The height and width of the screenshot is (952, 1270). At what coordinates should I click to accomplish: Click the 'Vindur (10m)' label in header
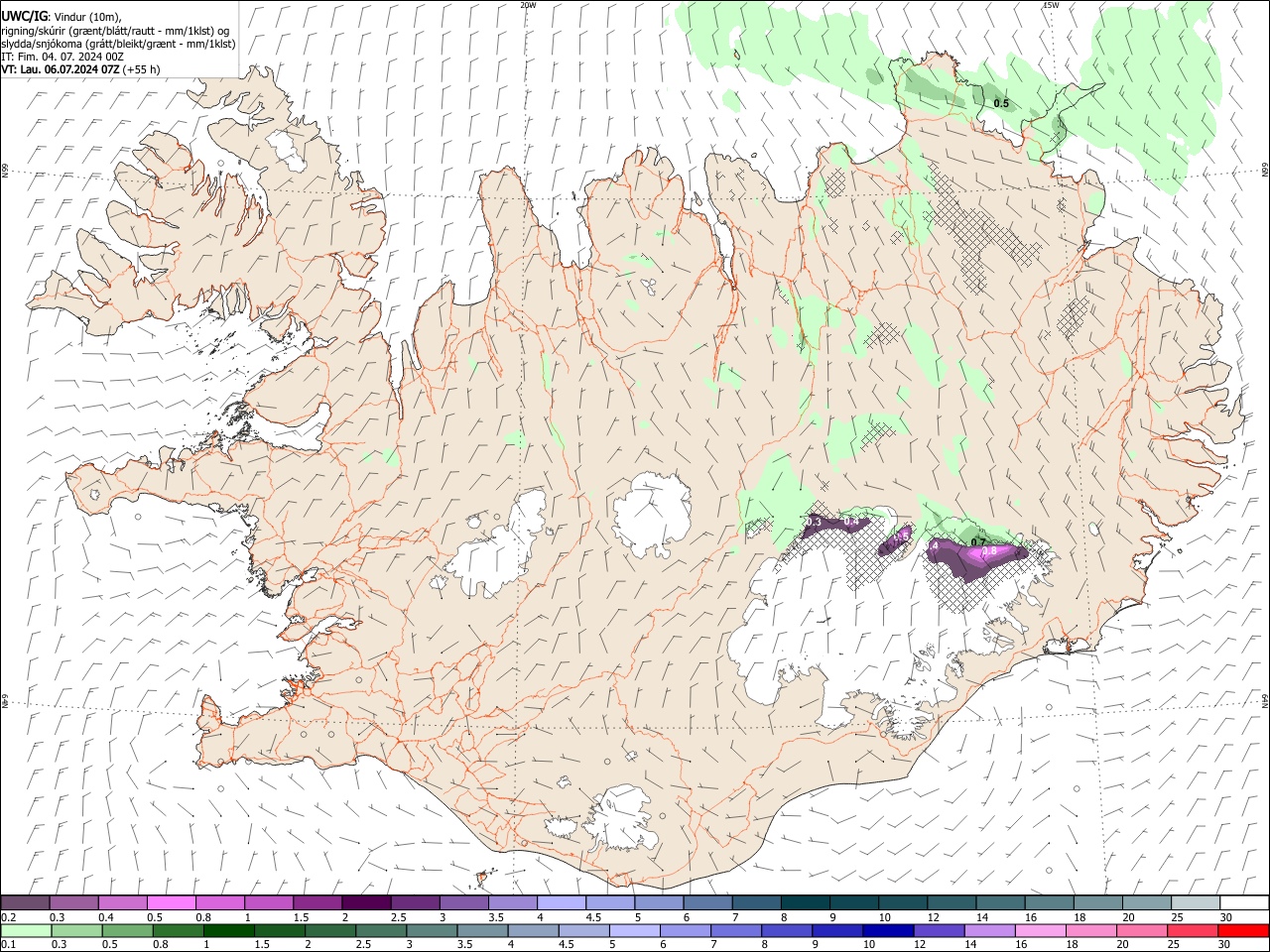87,16
